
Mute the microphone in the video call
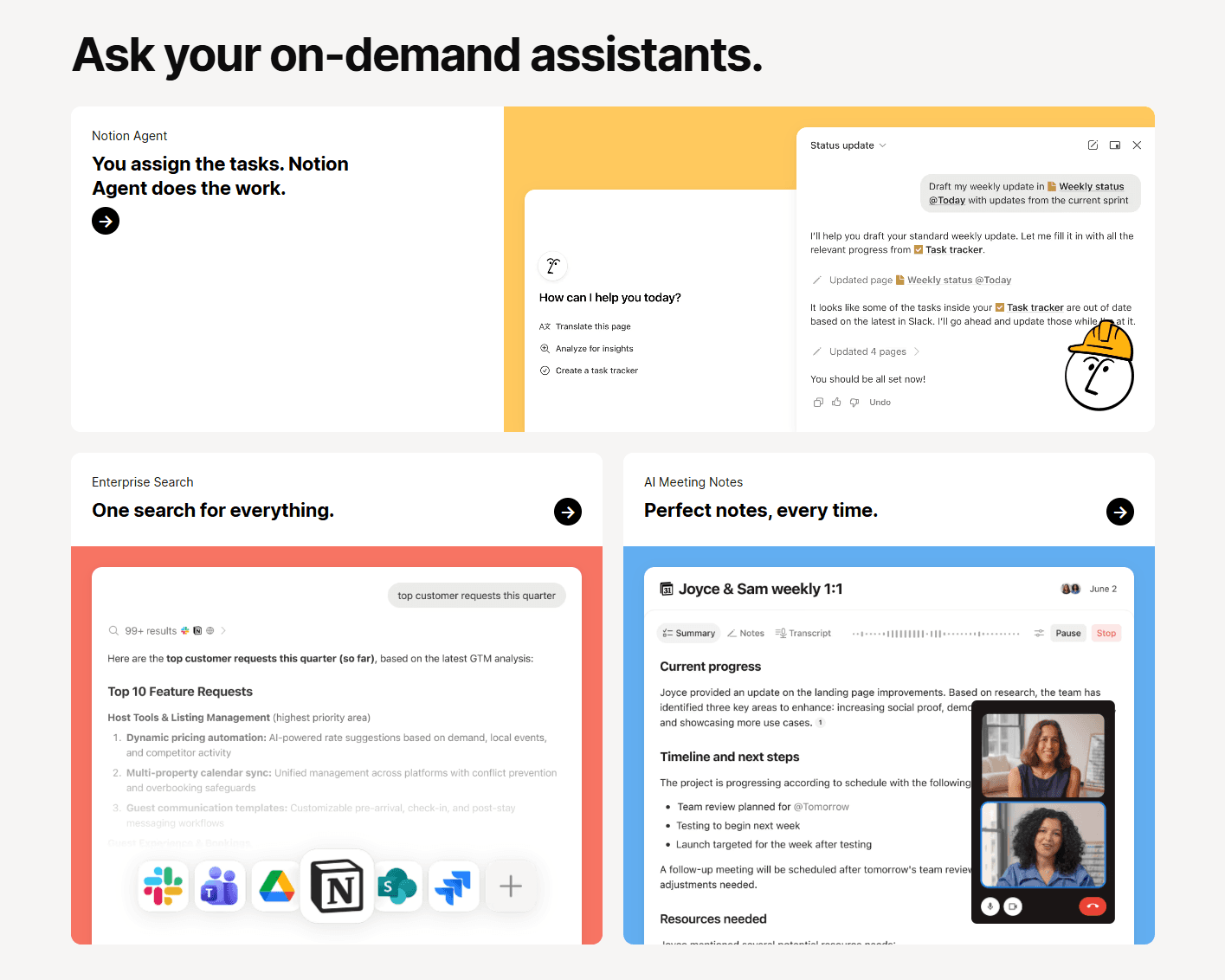coord(990,906)
